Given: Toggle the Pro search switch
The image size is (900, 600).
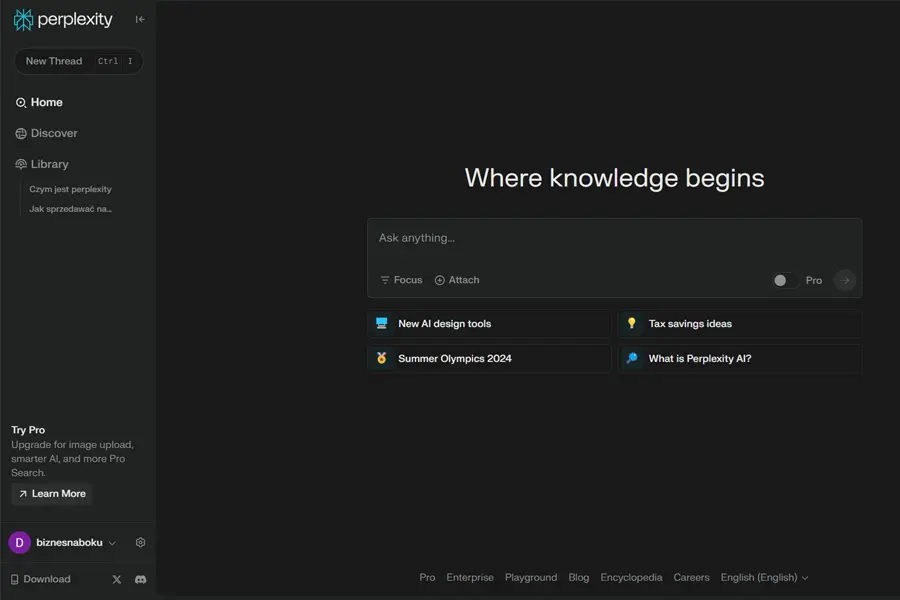Looking at the screenshot, I should [x=784, y=281].
